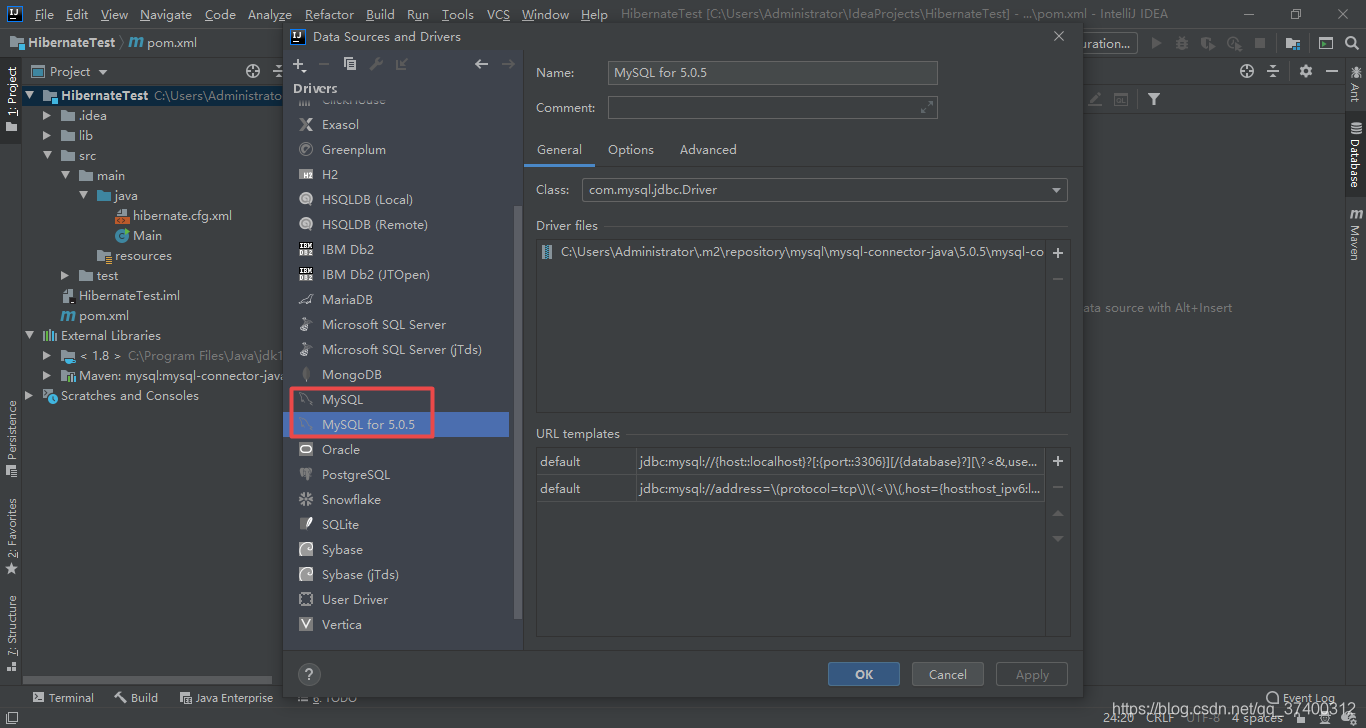The image size is (1366, 728).
Task: Click locate target icon in Database panel
Action: click(x=1246, y=71)
